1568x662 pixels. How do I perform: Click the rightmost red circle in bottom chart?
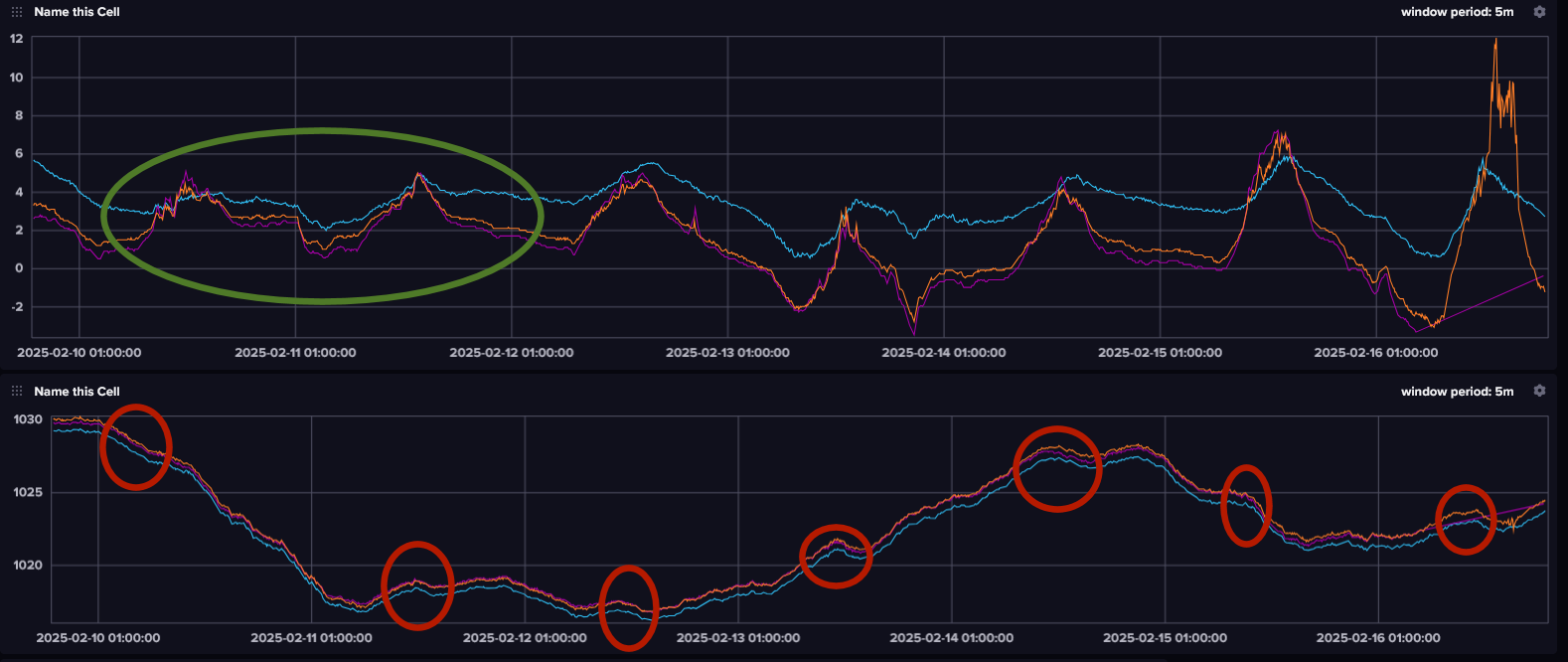1466,519
